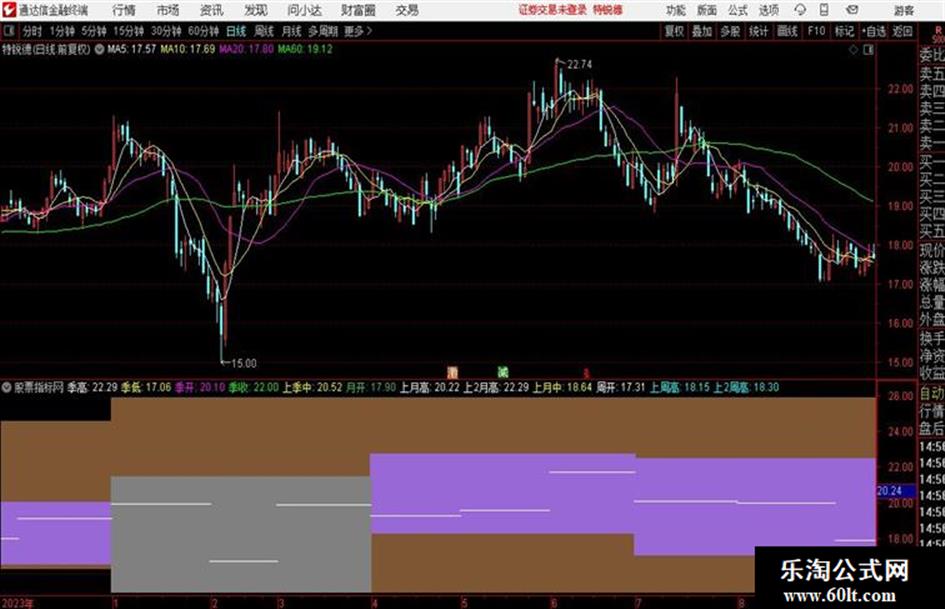Open the 资讯 menu
This screenshot has width=945, height=609.
(x=212, y=10)
